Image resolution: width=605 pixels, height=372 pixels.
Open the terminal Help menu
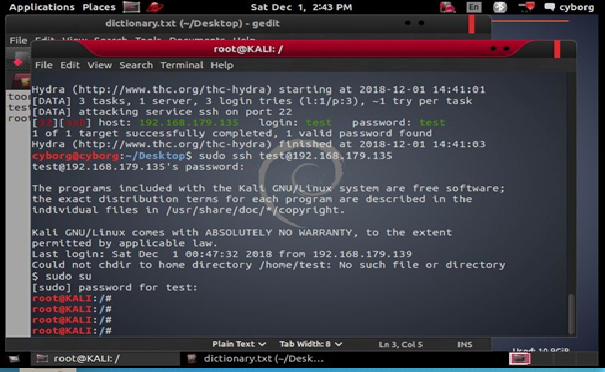point(222,65)
